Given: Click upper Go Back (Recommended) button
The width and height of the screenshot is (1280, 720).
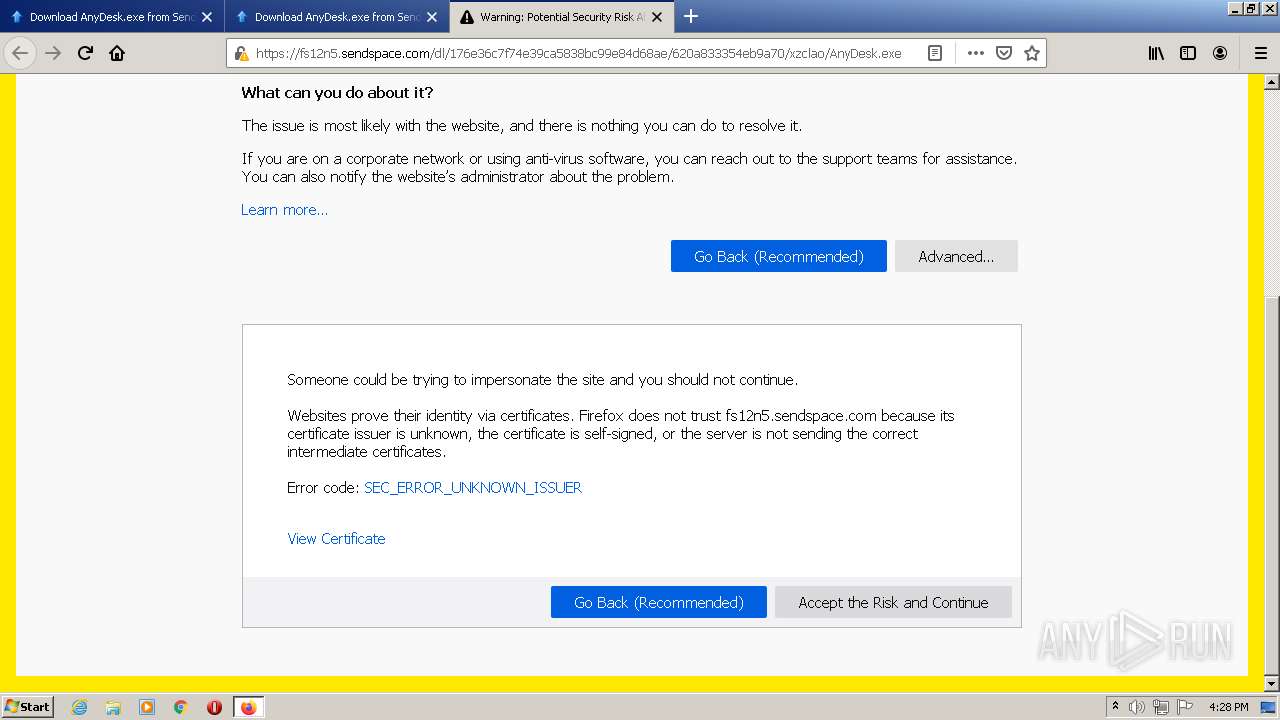Looking at the screenshot, I should (778, 256).
